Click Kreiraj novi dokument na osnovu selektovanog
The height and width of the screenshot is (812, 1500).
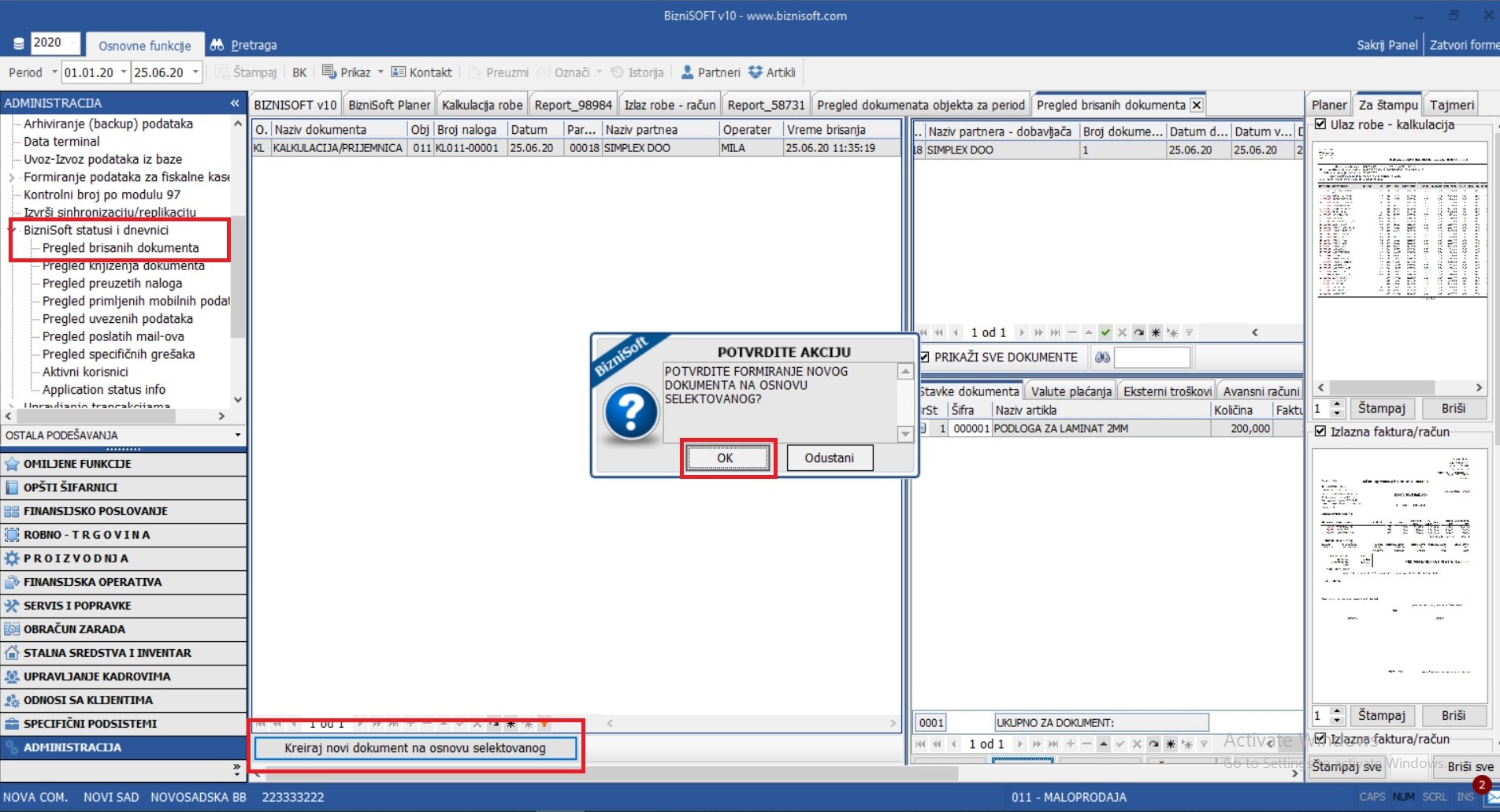(x=415, y=748)
